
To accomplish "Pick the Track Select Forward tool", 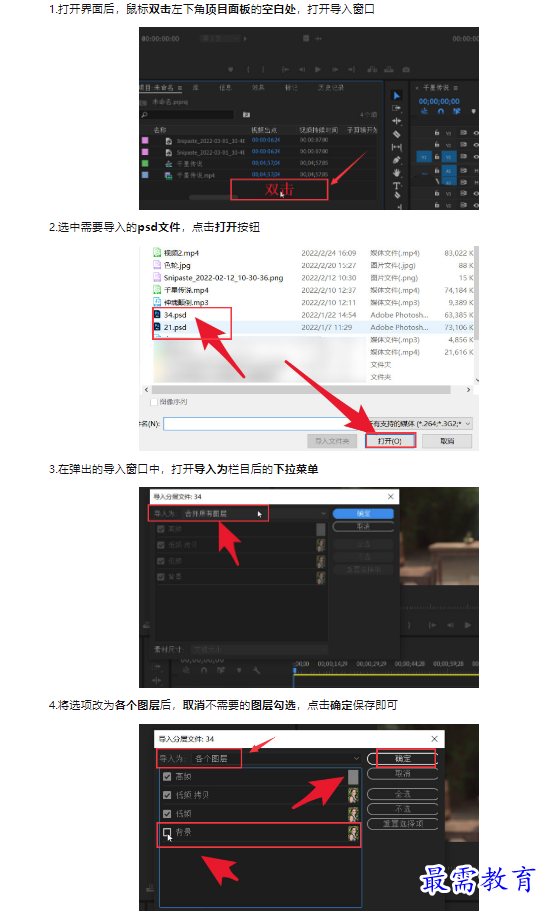I will 397,108.
